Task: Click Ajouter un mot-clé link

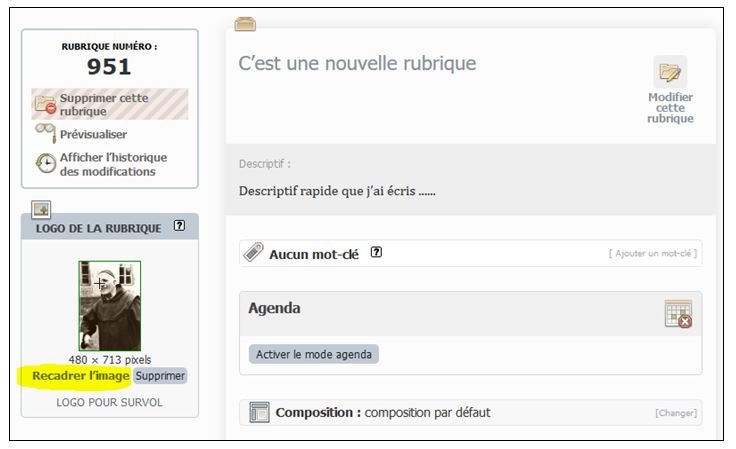Action: pos(653,253)
